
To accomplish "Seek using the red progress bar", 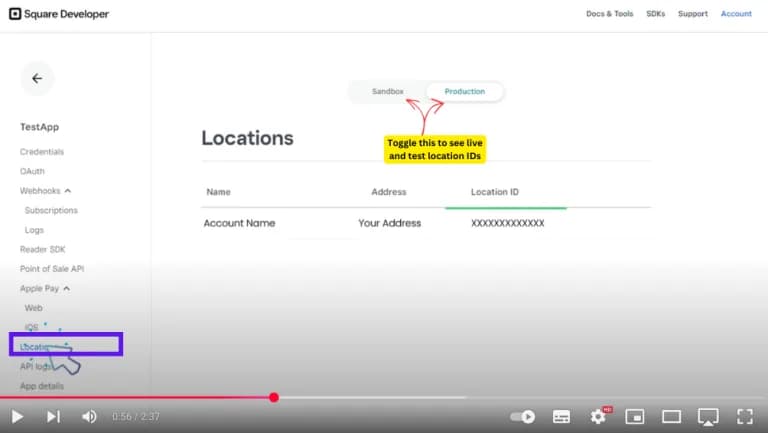I will point(137,397).
